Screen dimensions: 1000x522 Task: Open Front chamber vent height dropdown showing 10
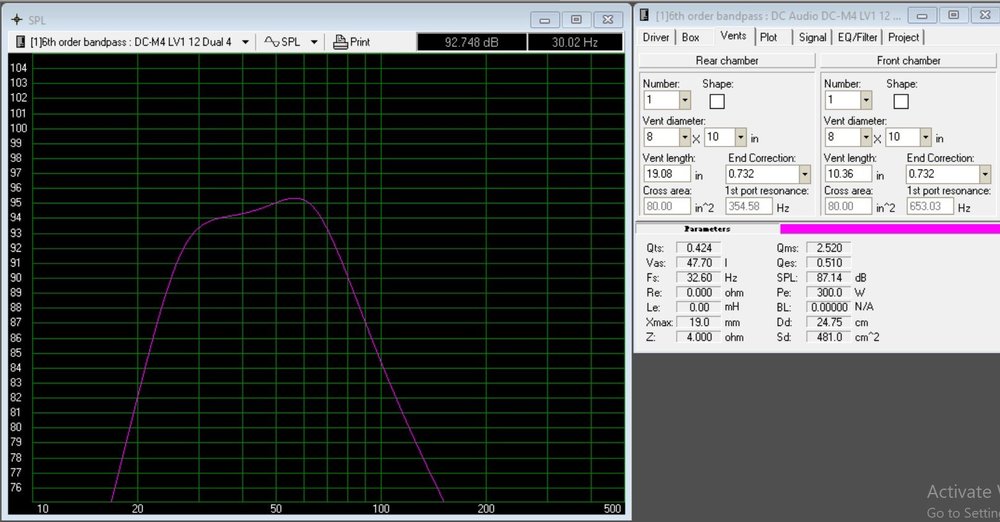(x=925, y=137)
